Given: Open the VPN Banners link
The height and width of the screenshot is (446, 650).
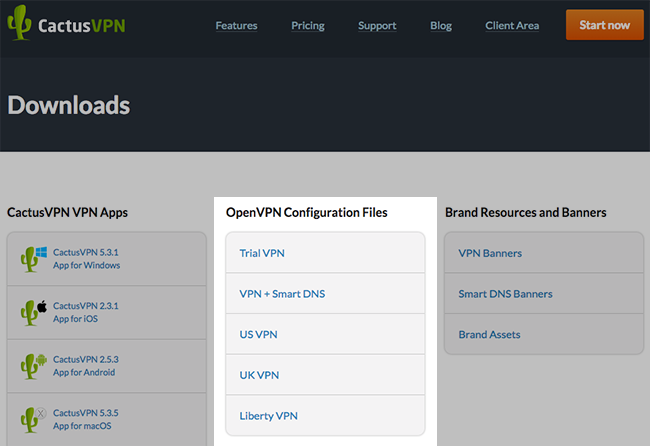Looking at the screenshot, I should (x=544, y=252).
